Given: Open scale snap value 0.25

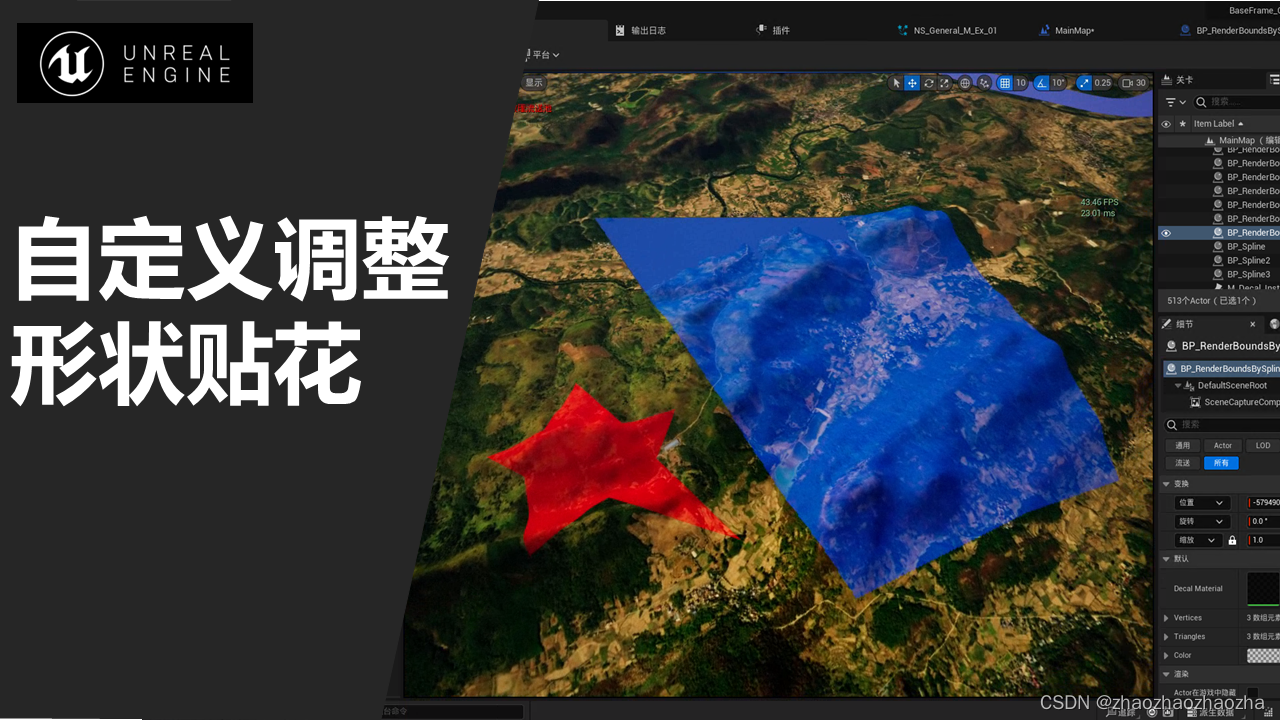Looking at the screenshot, I should 1102,83.
